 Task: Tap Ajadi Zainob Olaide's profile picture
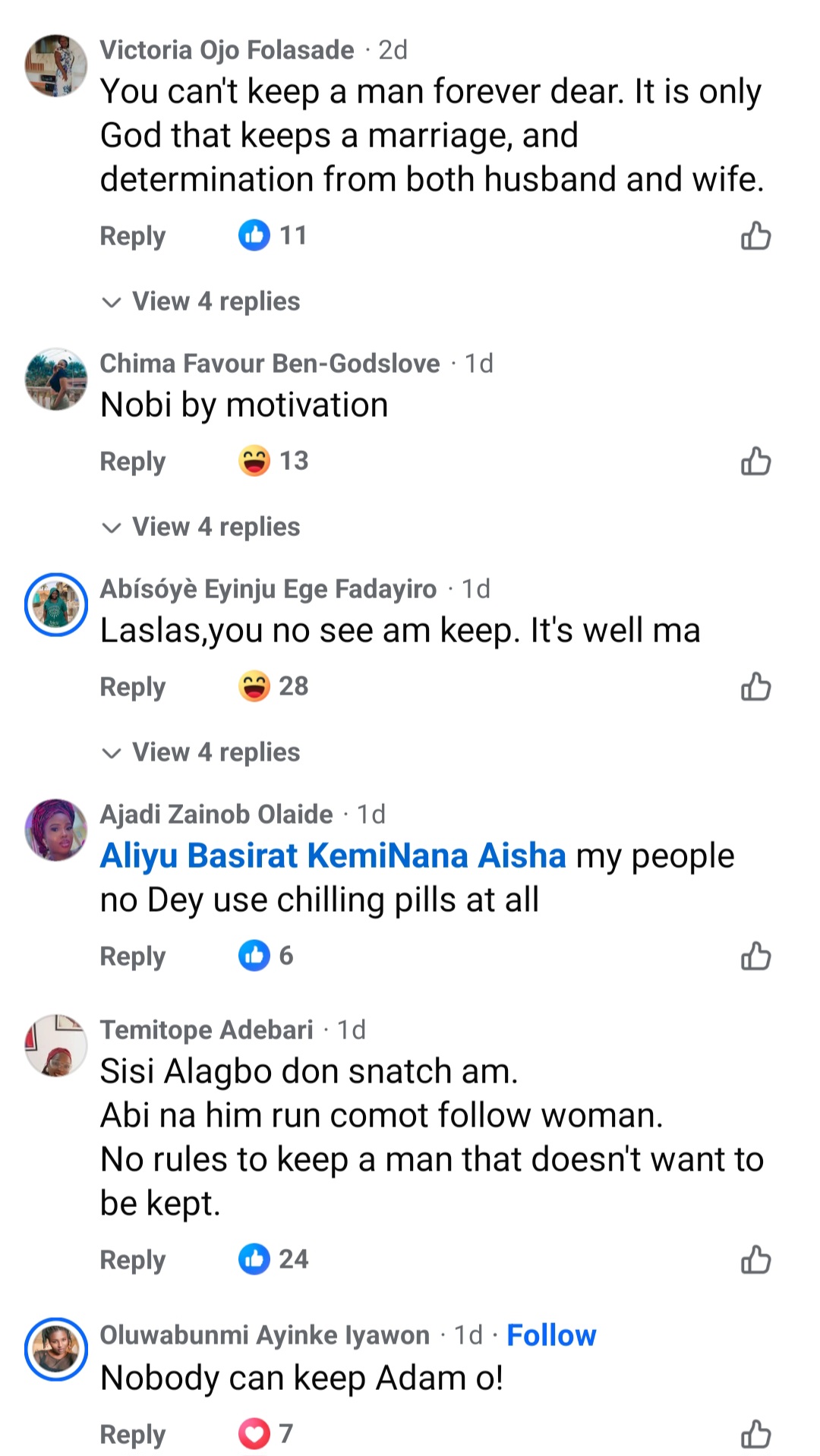55,829
